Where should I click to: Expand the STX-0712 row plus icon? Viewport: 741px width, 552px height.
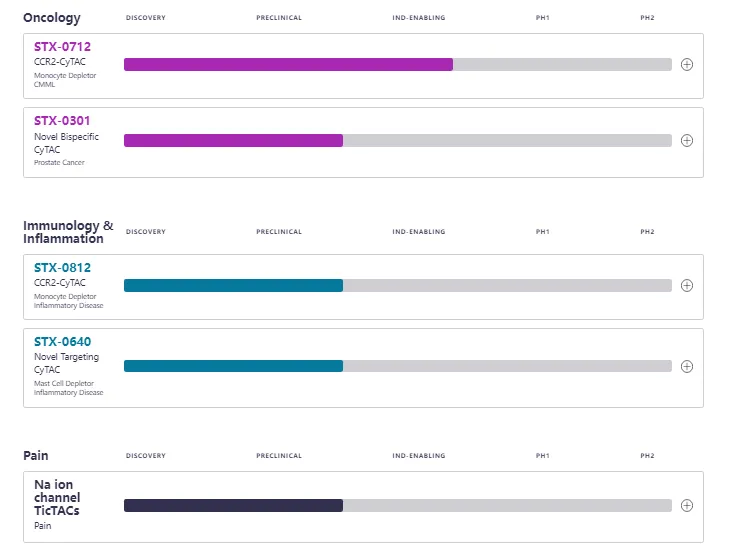686,65
